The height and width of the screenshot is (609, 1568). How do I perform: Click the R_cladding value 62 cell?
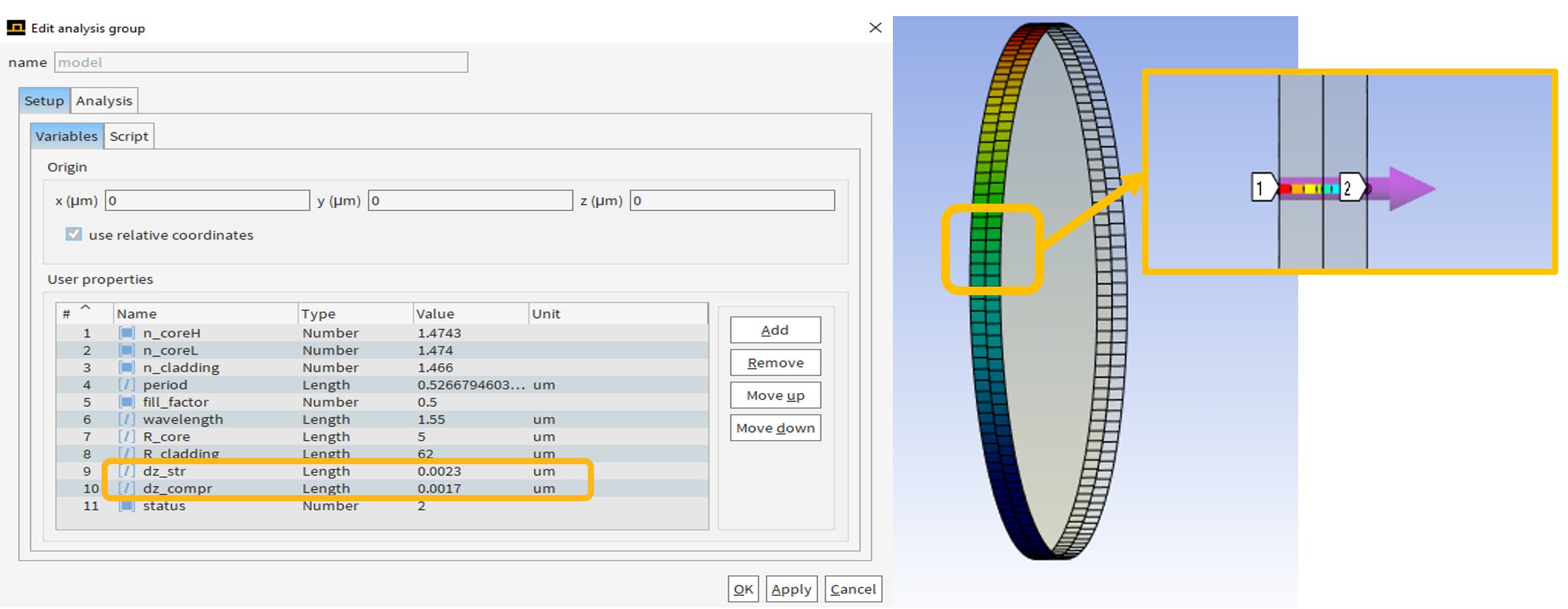coord(426,454)
